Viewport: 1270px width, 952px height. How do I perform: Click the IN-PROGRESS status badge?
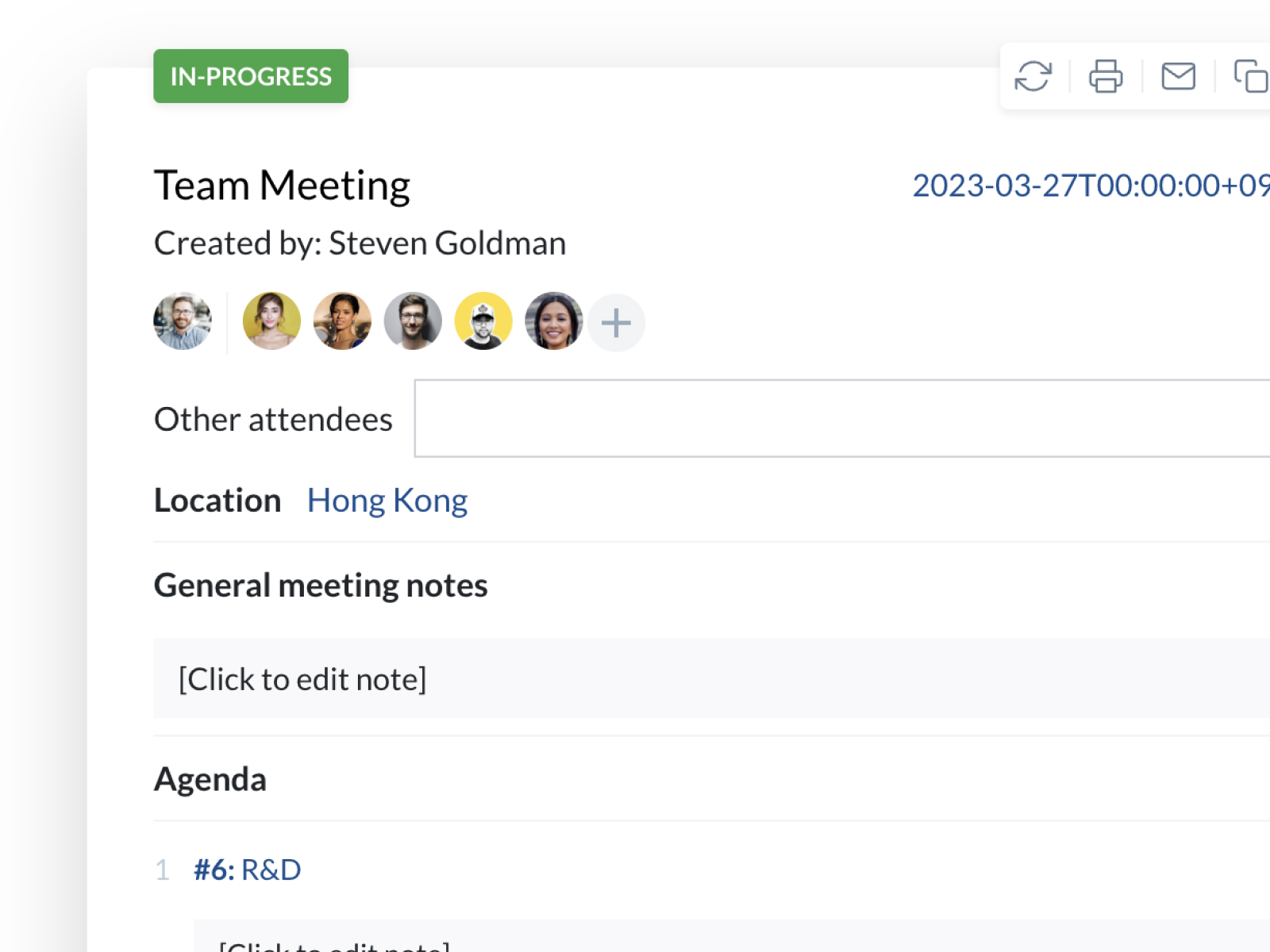click(x=251, y=76)
